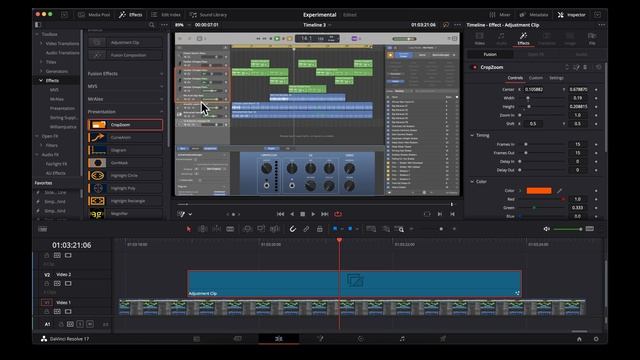This screenshot has width=640, height=360.
Task: Toggle the effects panel sidebar layout icon
Action: (x=38, y=25)
